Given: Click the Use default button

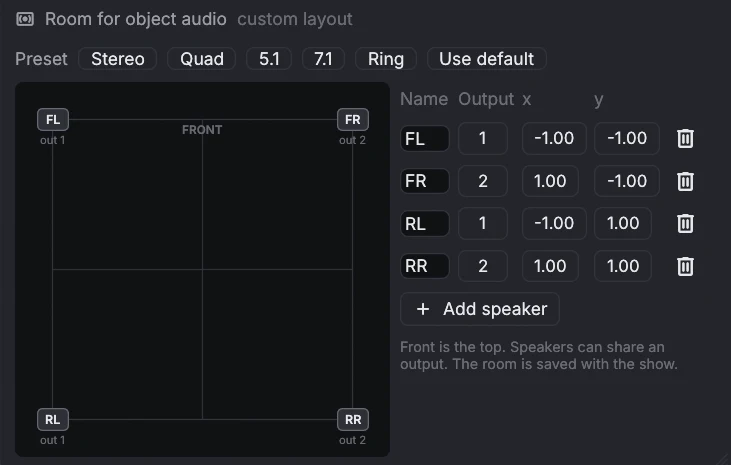Looking at the screenshot, I should [487, 59].
